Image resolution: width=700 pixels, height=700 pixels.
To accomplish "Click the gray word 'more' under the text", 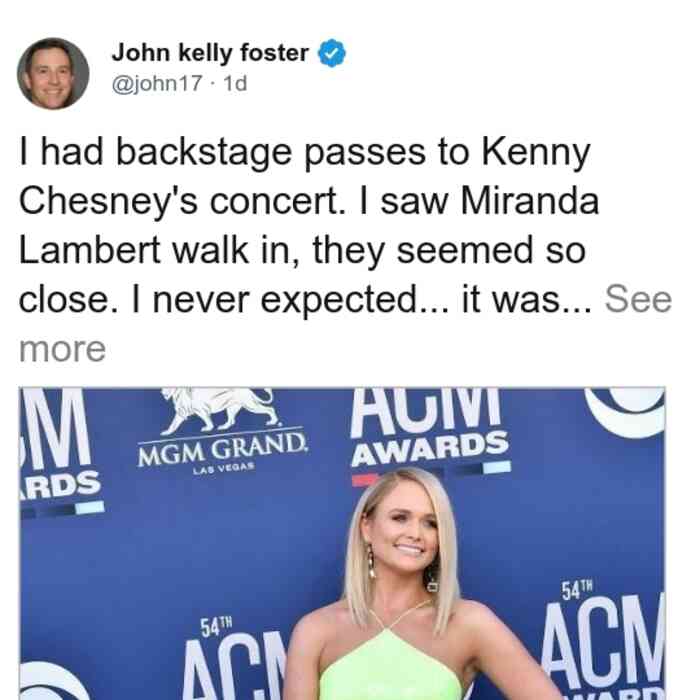I will click(62, 349).
